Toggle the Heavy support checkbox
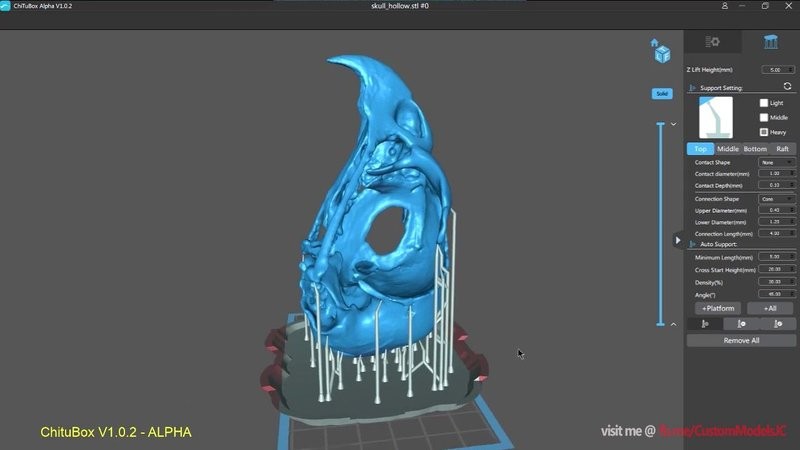 click(x=765, y=132)
